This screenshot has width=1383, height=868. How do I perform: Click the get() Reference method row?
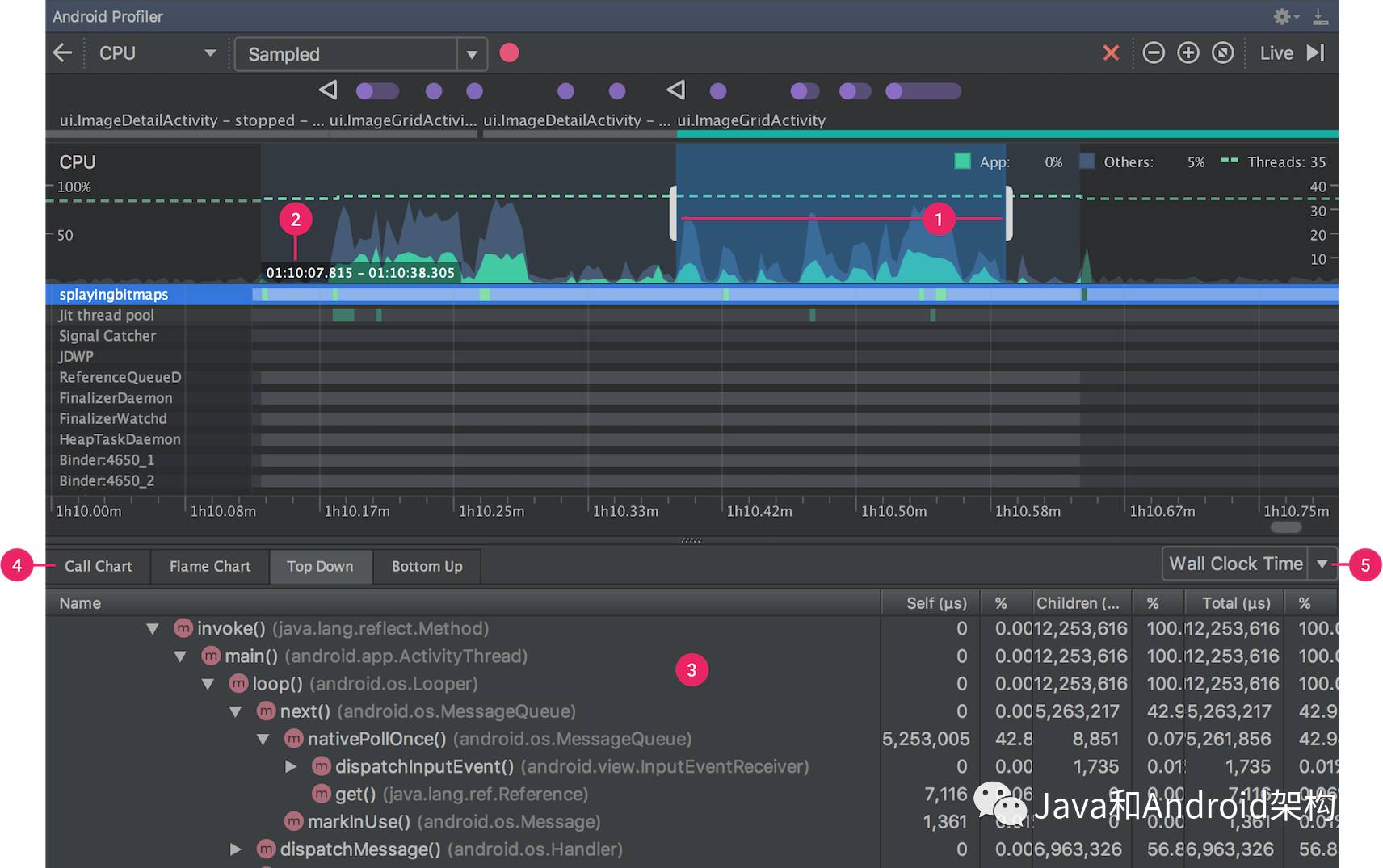coord(691,795)
